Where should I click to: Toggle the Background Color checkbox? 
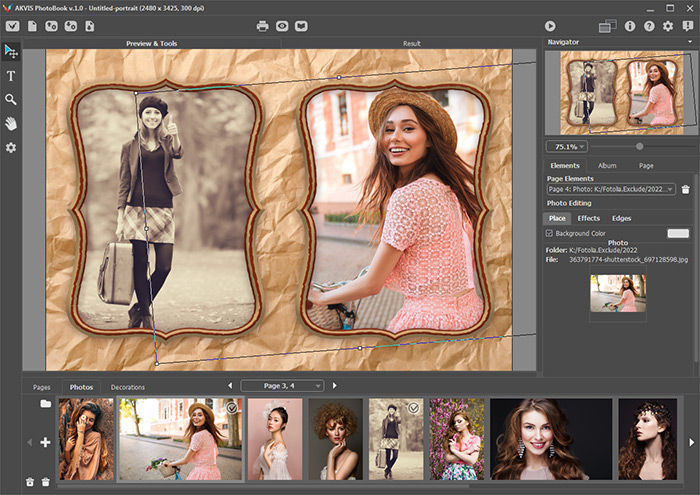pos(549,233)
